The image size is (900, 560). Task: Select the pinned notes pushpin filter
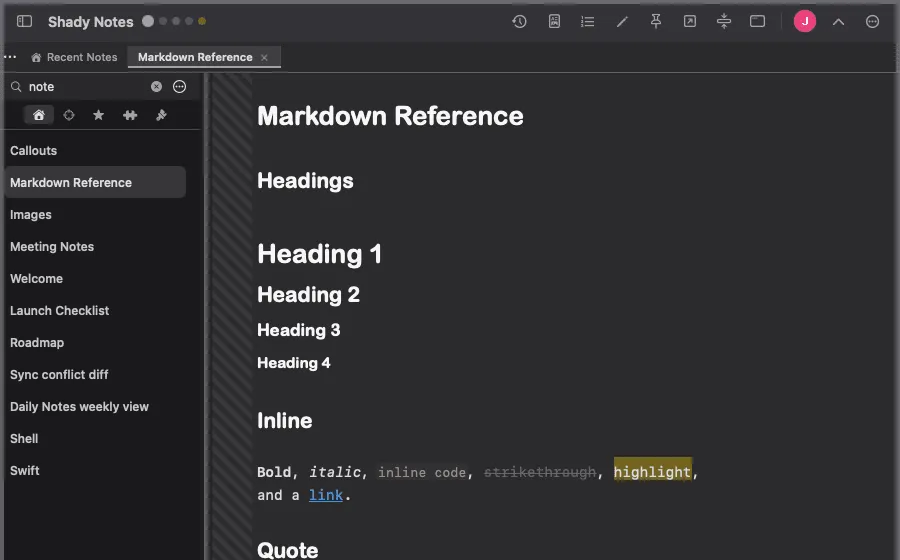coord(161,115)
